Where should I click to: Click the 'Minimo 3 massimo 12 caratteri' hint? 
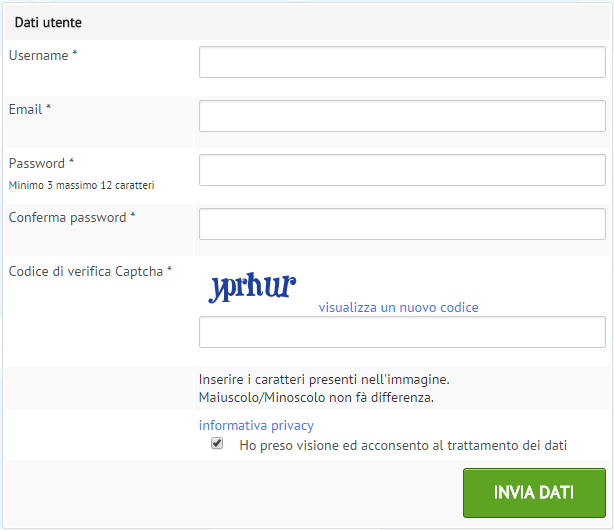point(81,185)
